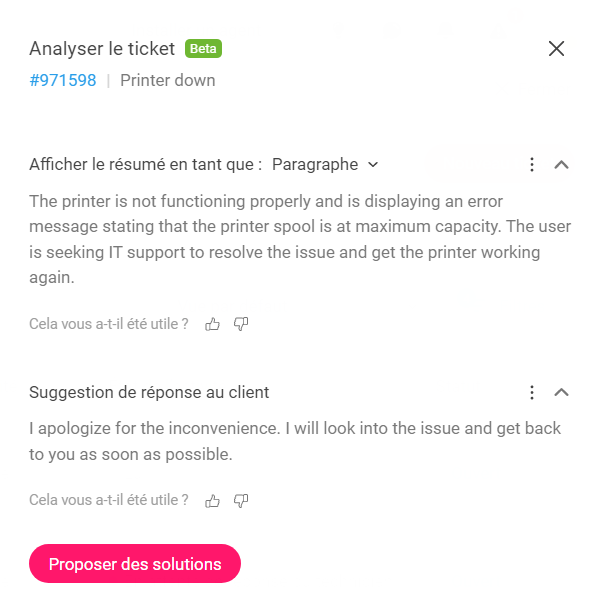Collapse the résumé summary section
603x609 pixels.
pyautogui.click(x=561, y=165)
